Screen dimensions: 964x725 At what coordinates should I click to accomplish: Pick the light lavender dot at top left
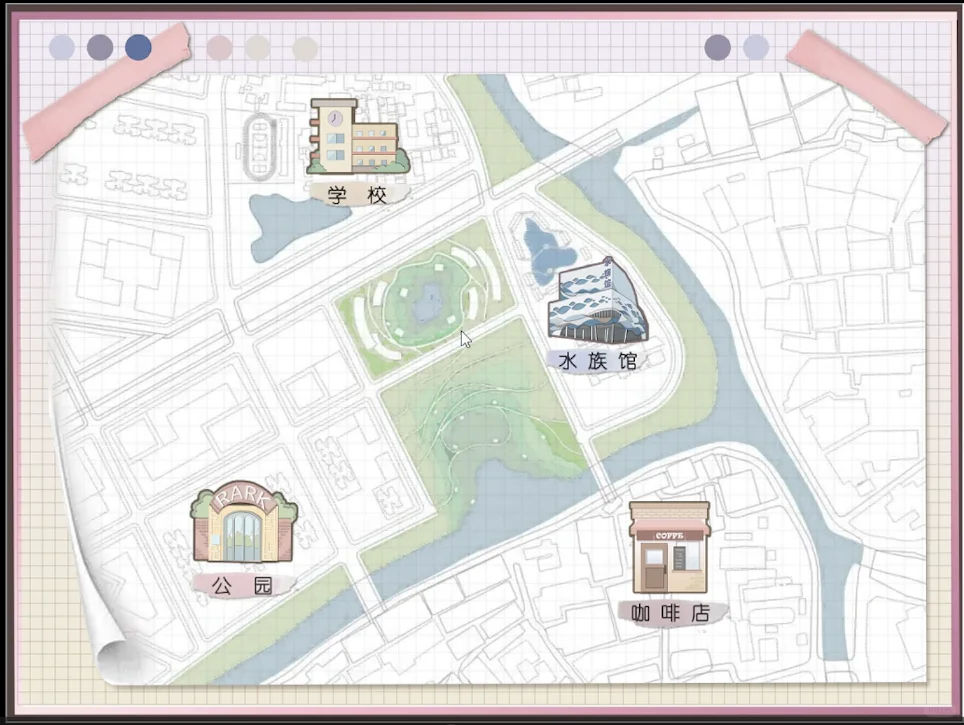point(62,47)
